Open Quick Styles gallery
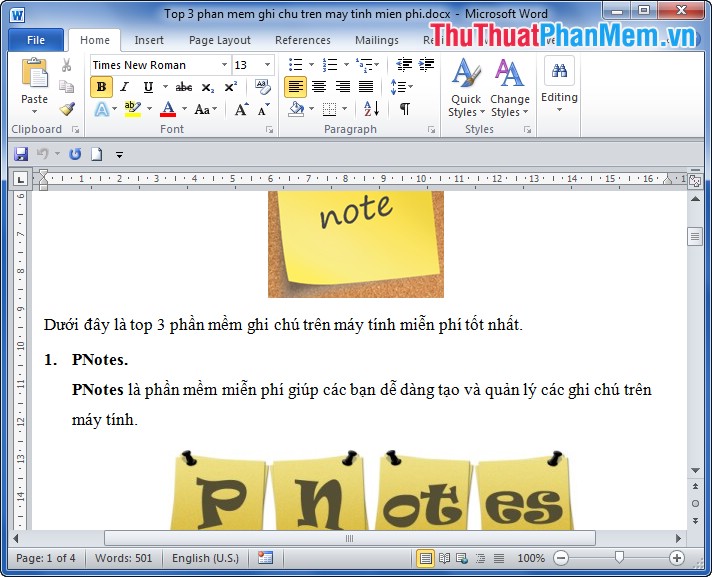The height and width of the screenshot is (577, 712). [466, 87]
